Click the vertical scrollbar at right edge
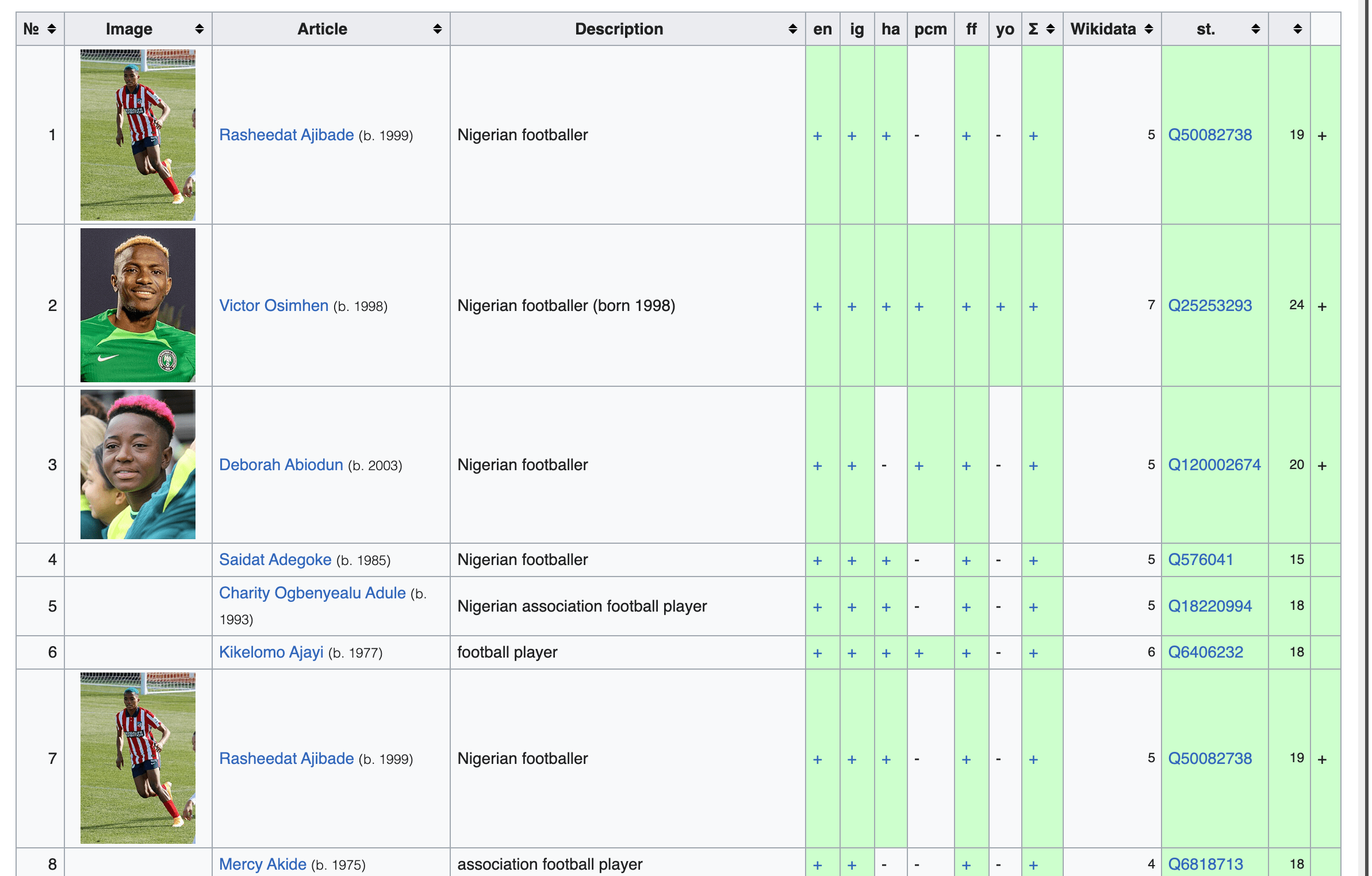This screenshot has width=1372, height=876. (x=1366, y=438)
